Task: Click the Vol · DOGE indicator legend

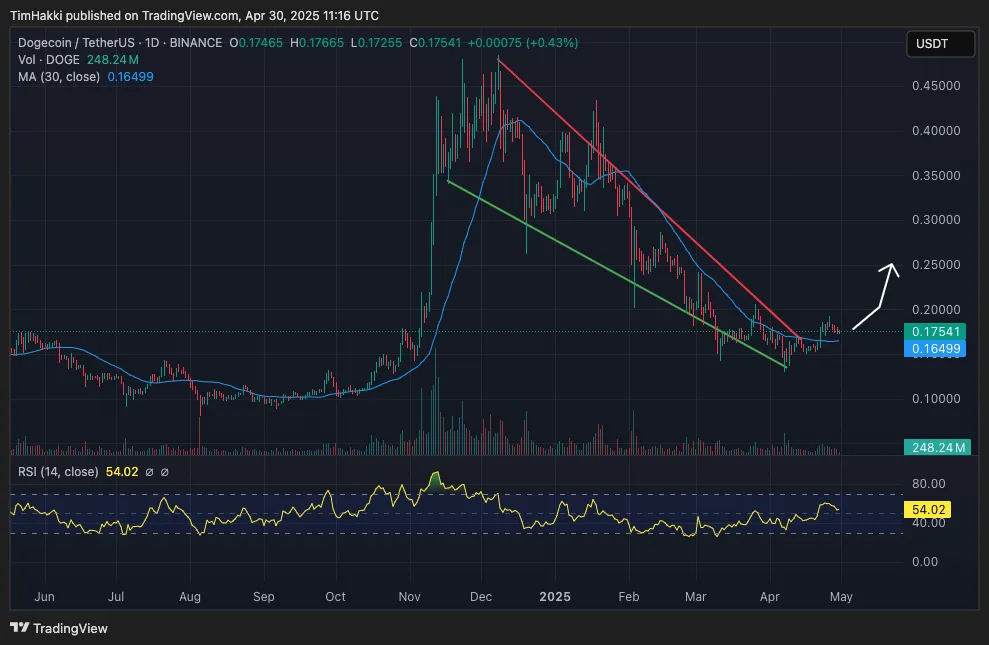Action: tap(46, 60)
